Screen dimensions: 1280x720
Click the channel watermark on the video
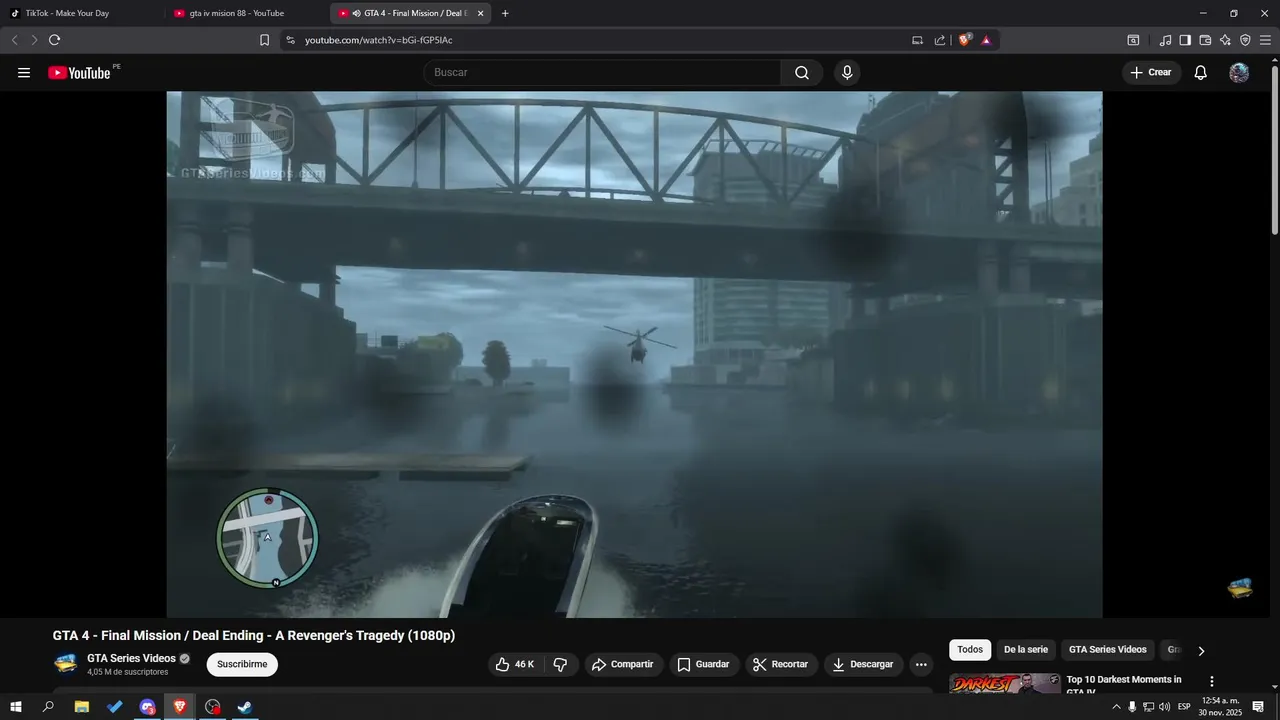point(1240,588)
